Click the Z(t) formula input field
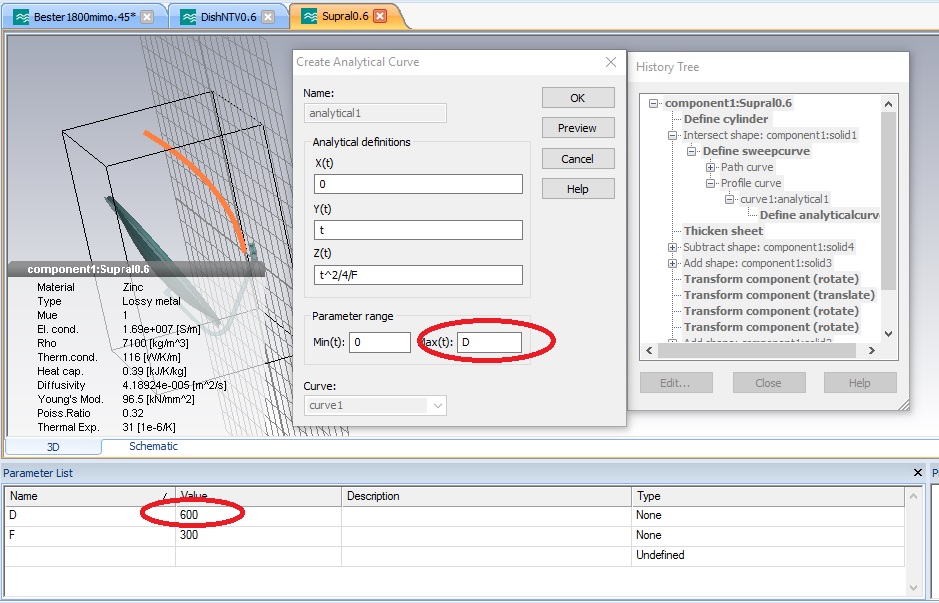 tap(418, 275)
